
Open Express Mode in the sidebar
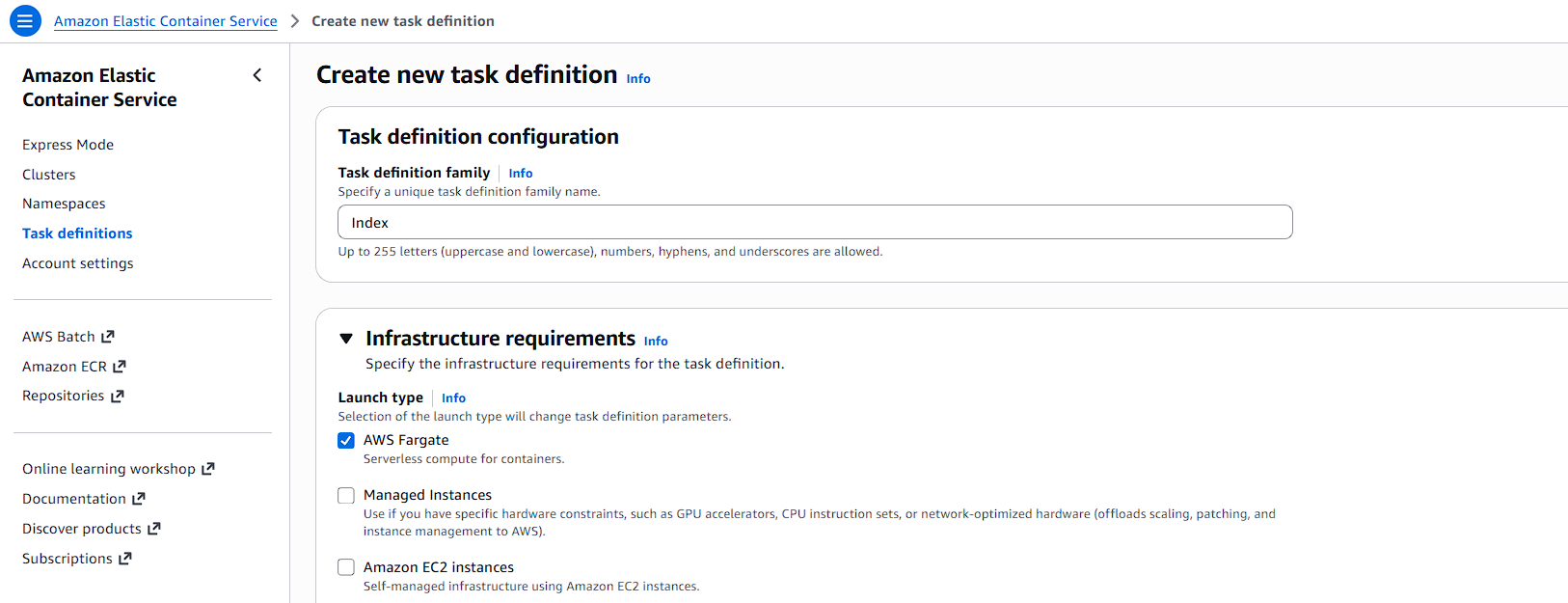(68, 145)
